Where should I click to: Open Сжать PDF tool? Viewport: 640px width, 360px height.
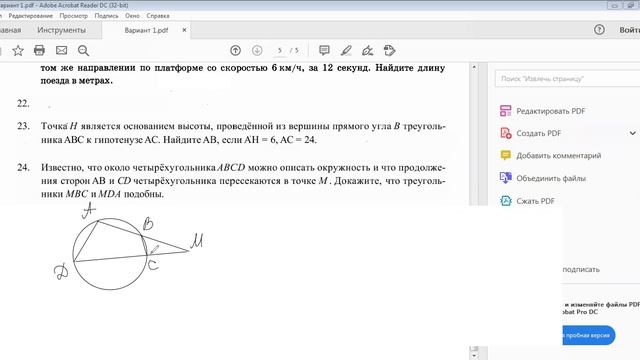pyautogui.click(x=536, y=201)
